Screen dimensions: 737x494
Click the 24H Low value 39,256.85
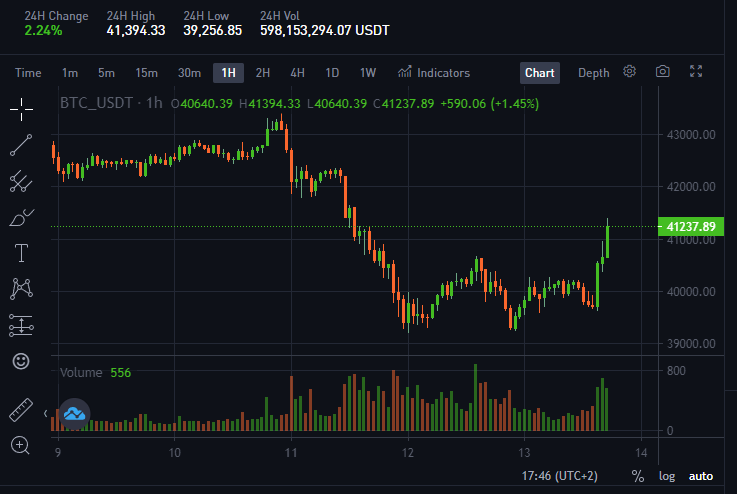[212, 31]
